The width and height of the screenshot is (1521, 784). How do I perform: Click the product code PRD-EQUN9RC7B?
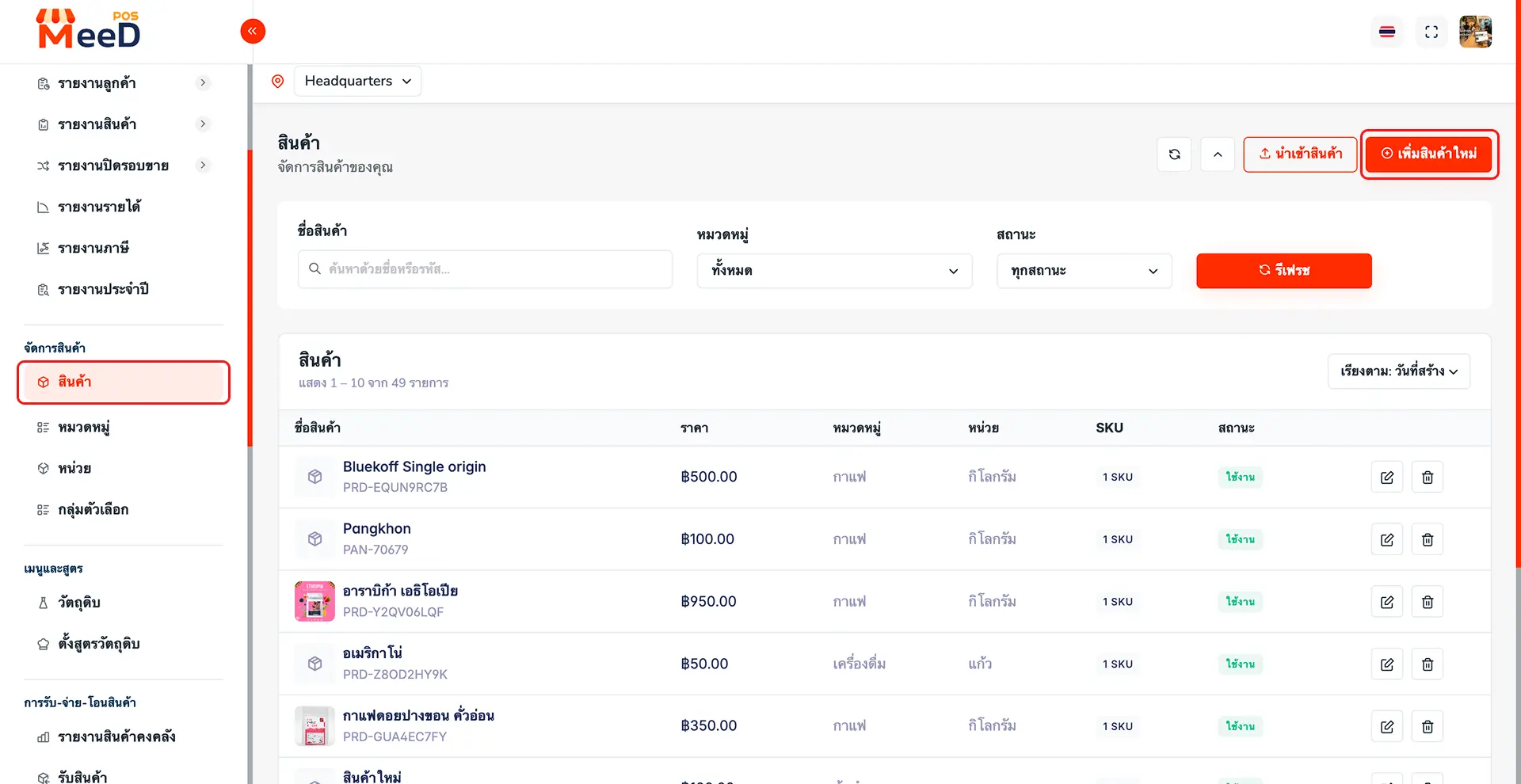point(395,488)
